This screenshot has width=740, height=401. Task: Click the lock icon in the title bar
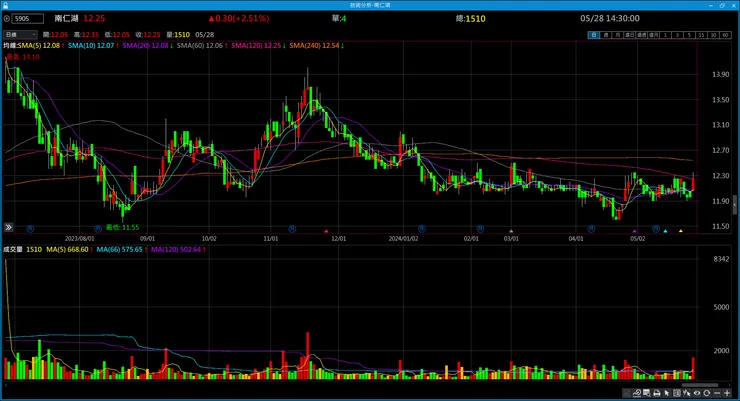(x=5, y=5)
